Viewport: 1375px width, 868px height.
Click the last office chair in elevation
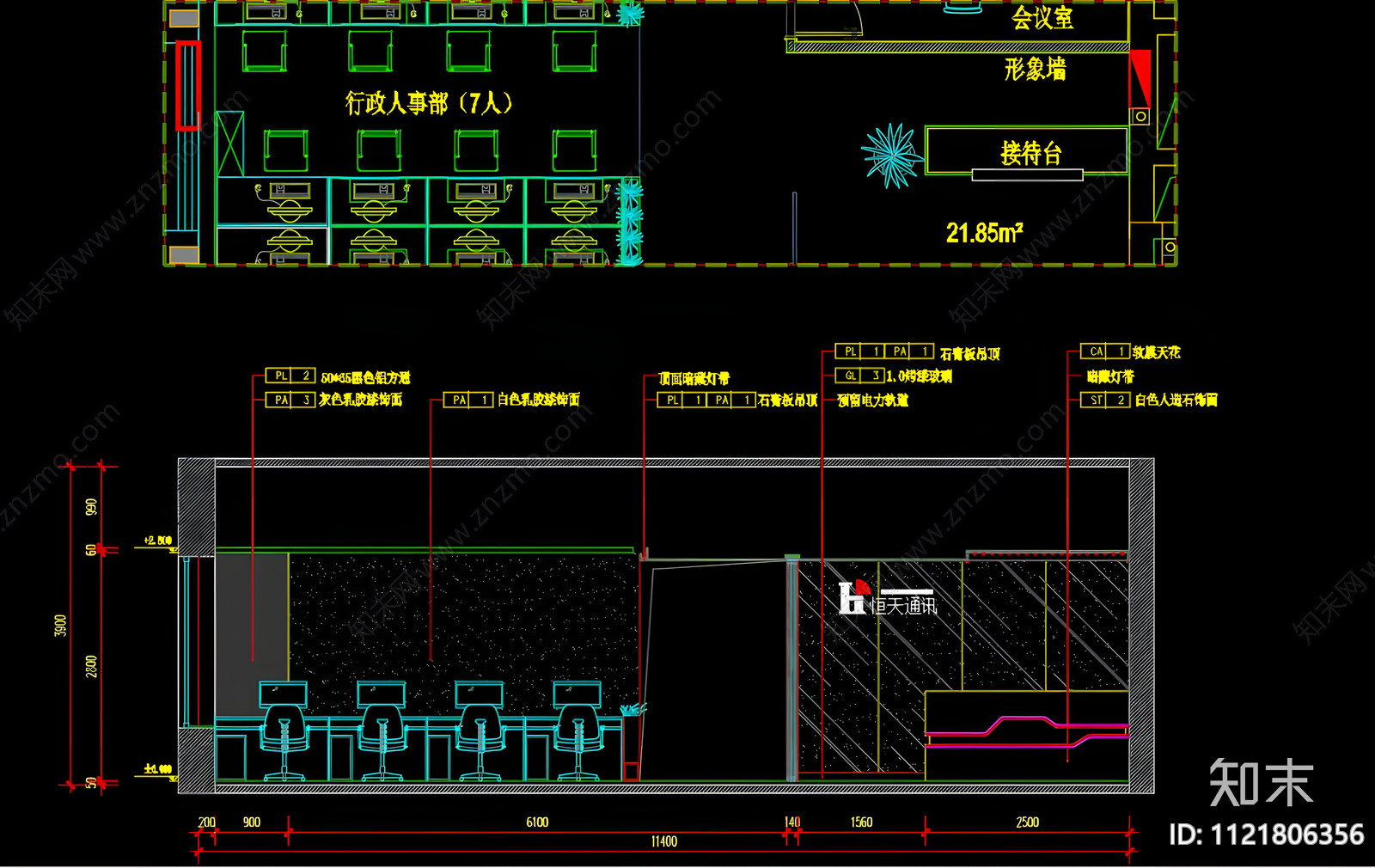coord(578,743)
